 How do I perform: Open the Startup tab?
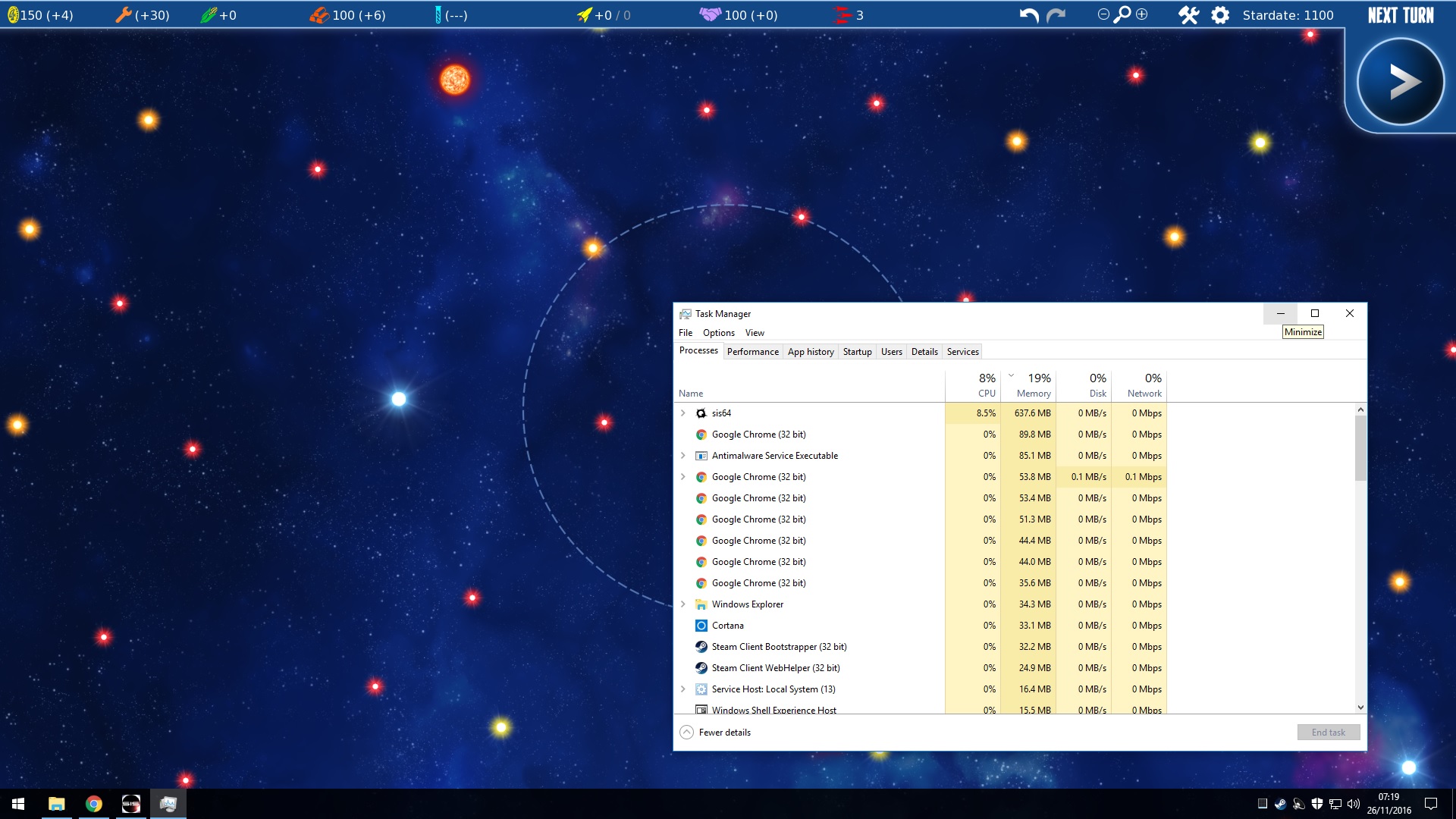[857, 352]
